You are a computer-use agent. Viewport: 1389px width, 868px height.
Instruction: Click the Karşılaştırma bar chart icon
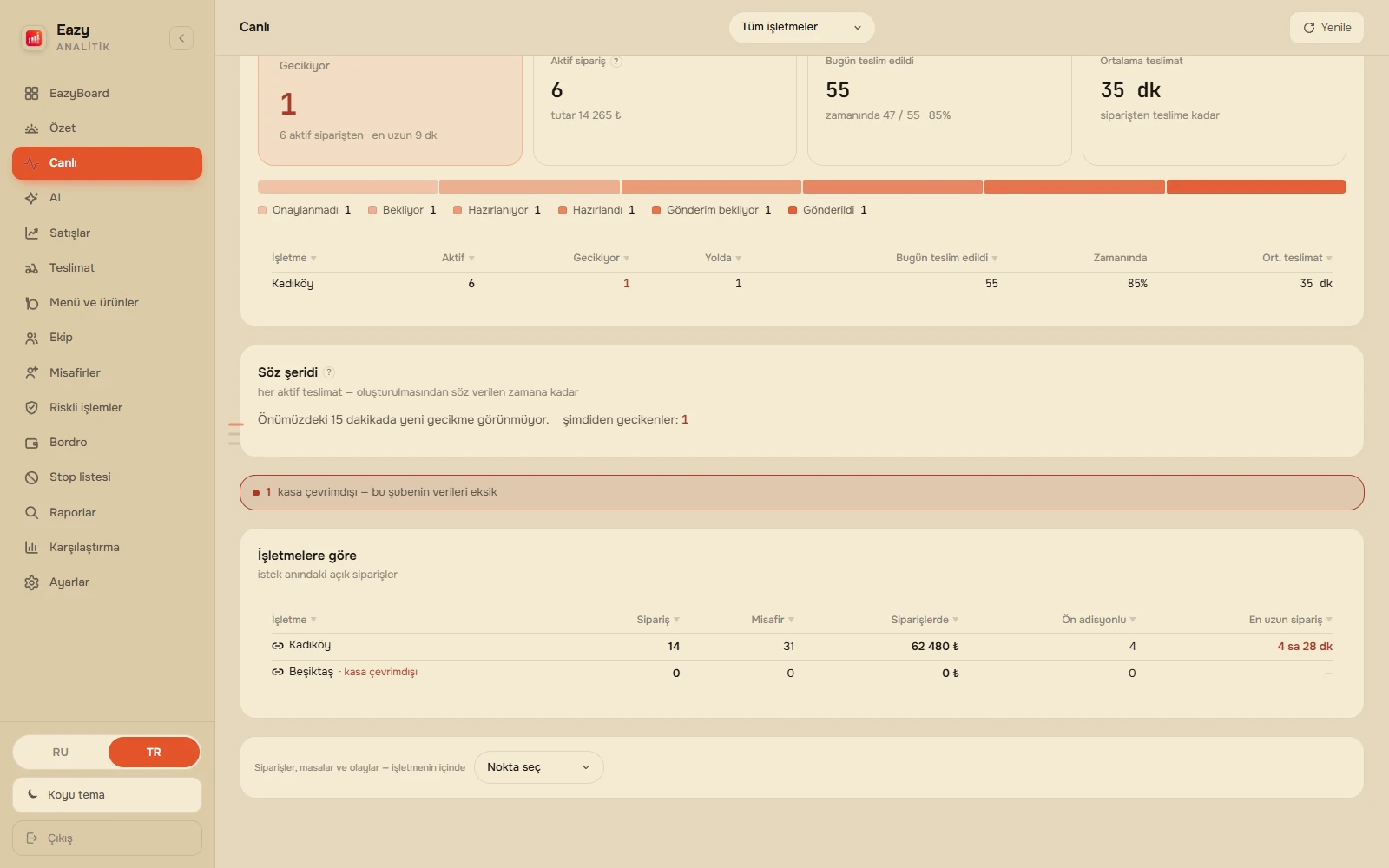(31, 548)
